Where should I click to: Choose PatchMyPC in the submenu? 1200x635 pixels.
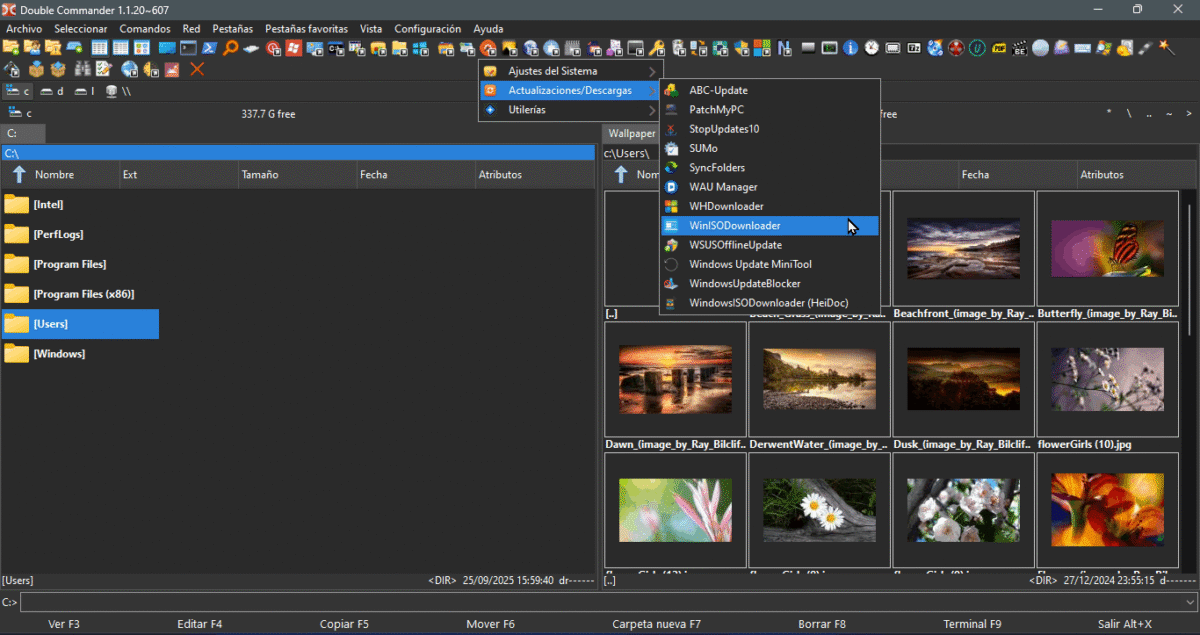[x=716, y=110]
